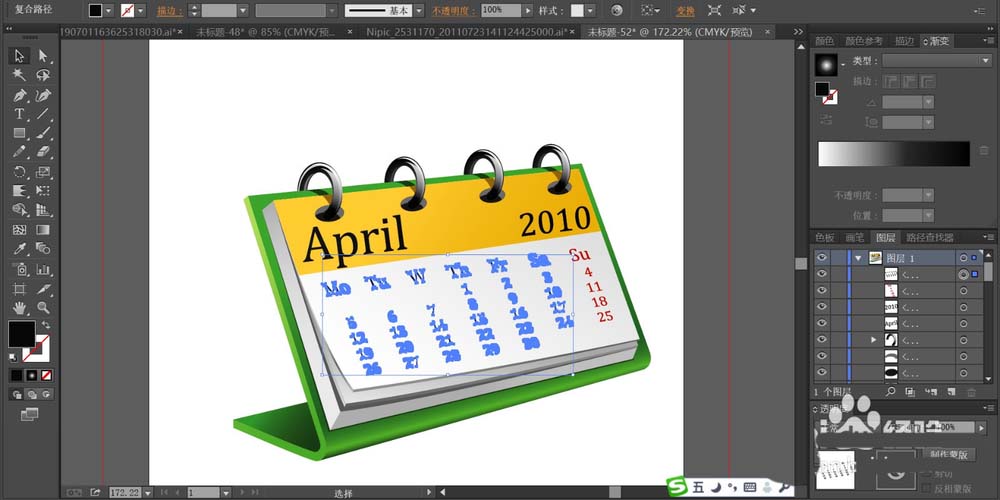
Task: Hide the black ellipse sublayer
Action: click(822, 372)
